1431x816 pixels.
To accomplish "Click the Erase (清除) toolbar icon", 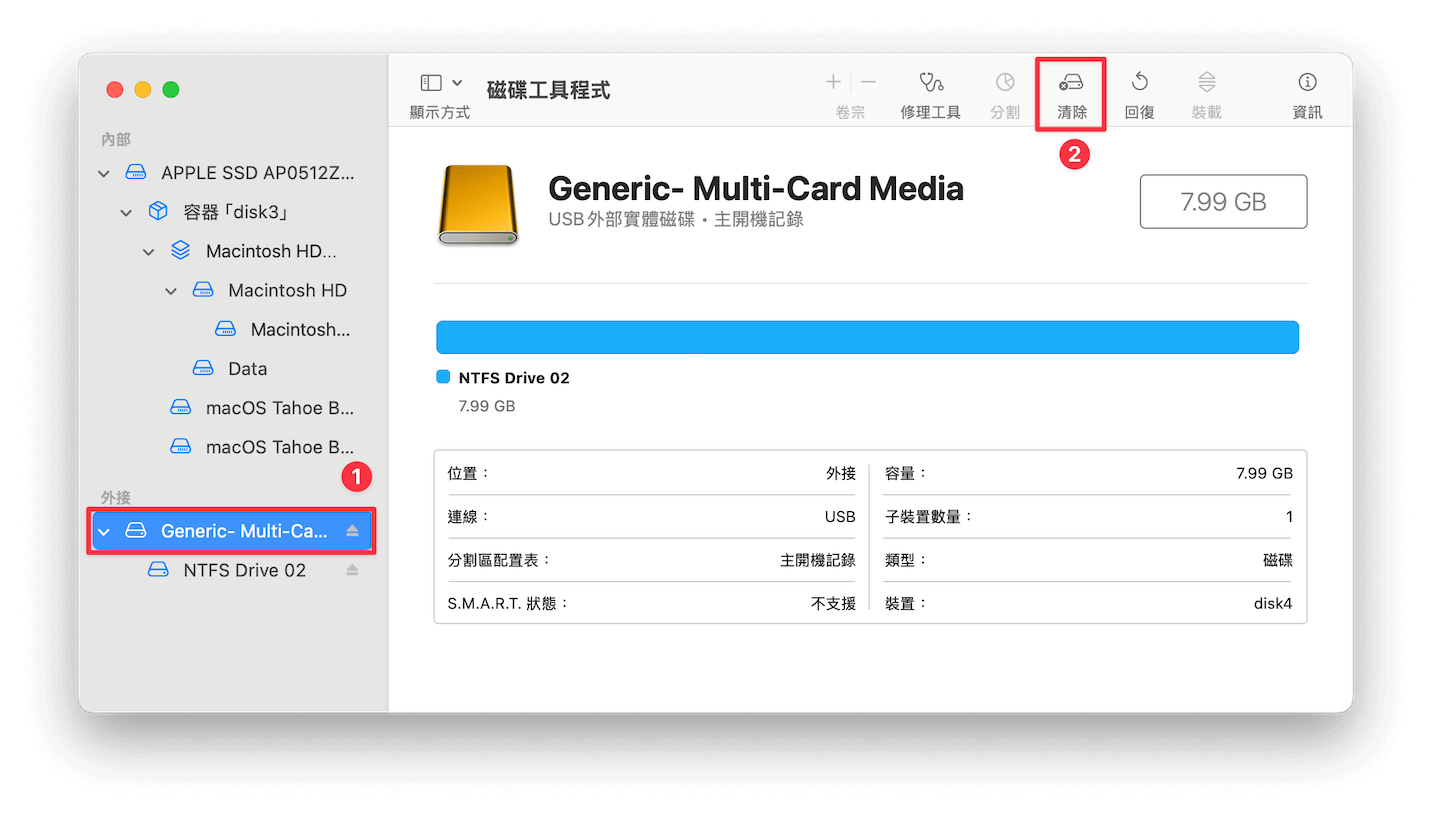I will [1072, 82].
